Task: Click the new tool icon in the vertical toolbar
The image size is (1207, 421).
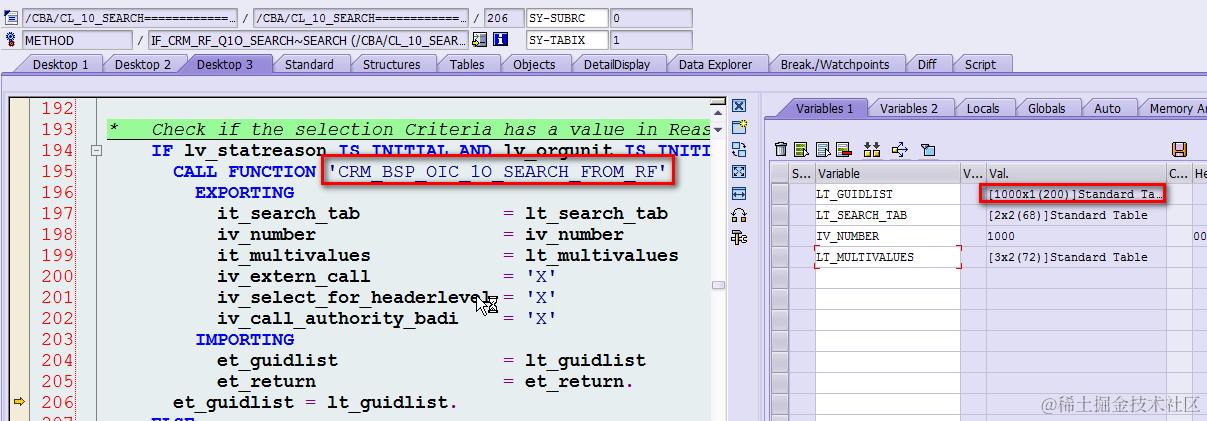Action: 739,128
